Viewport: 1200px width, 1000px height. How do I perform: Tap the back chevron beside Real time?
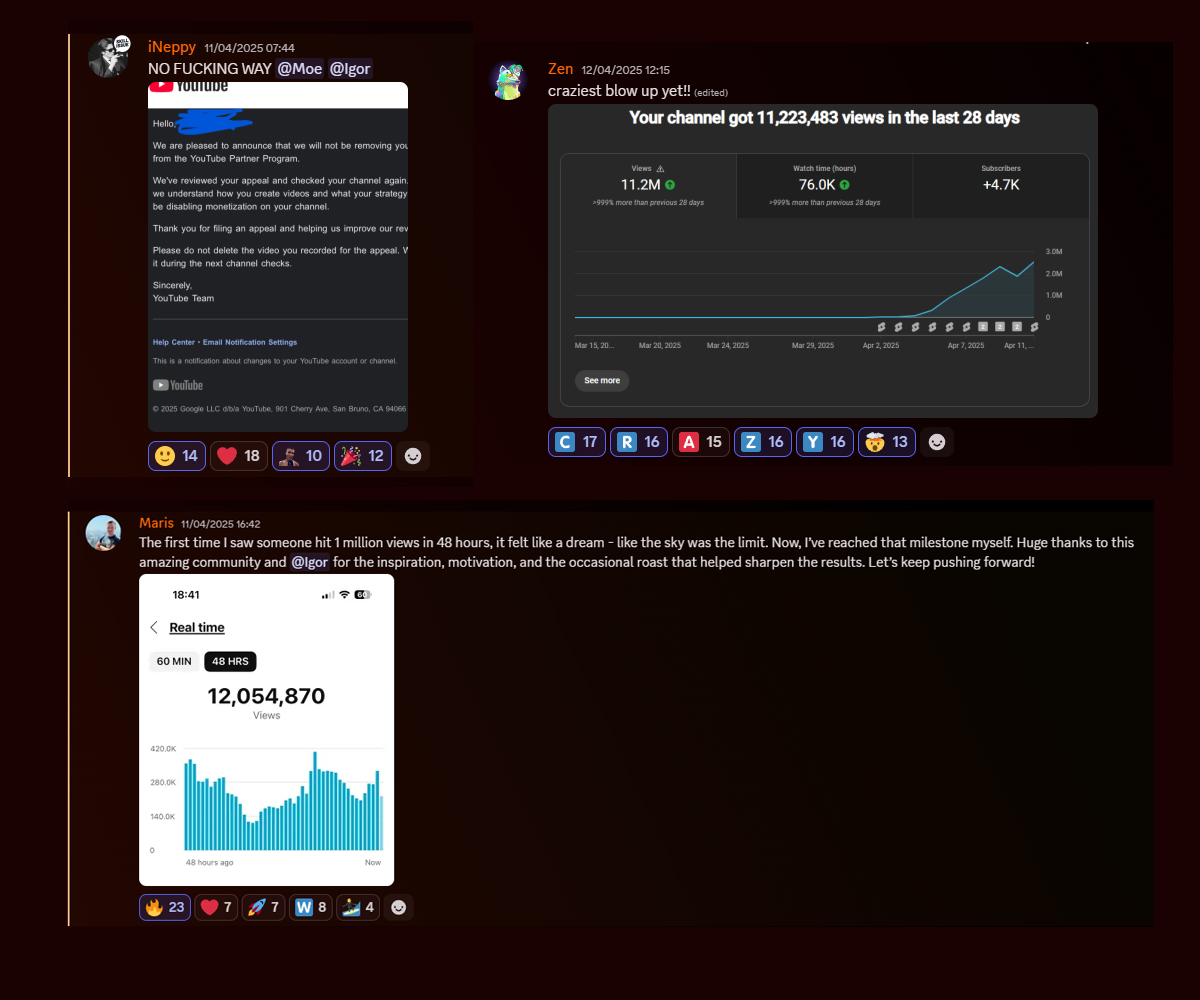click(x=154, y=627)
